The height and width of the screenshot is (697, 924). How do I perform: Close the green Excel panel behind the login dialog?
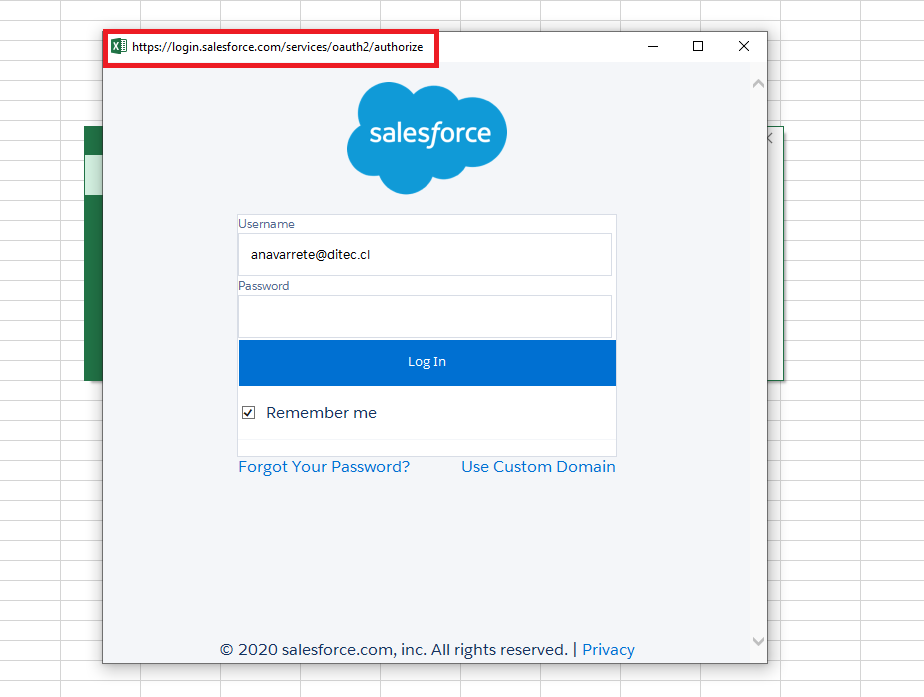770,138
